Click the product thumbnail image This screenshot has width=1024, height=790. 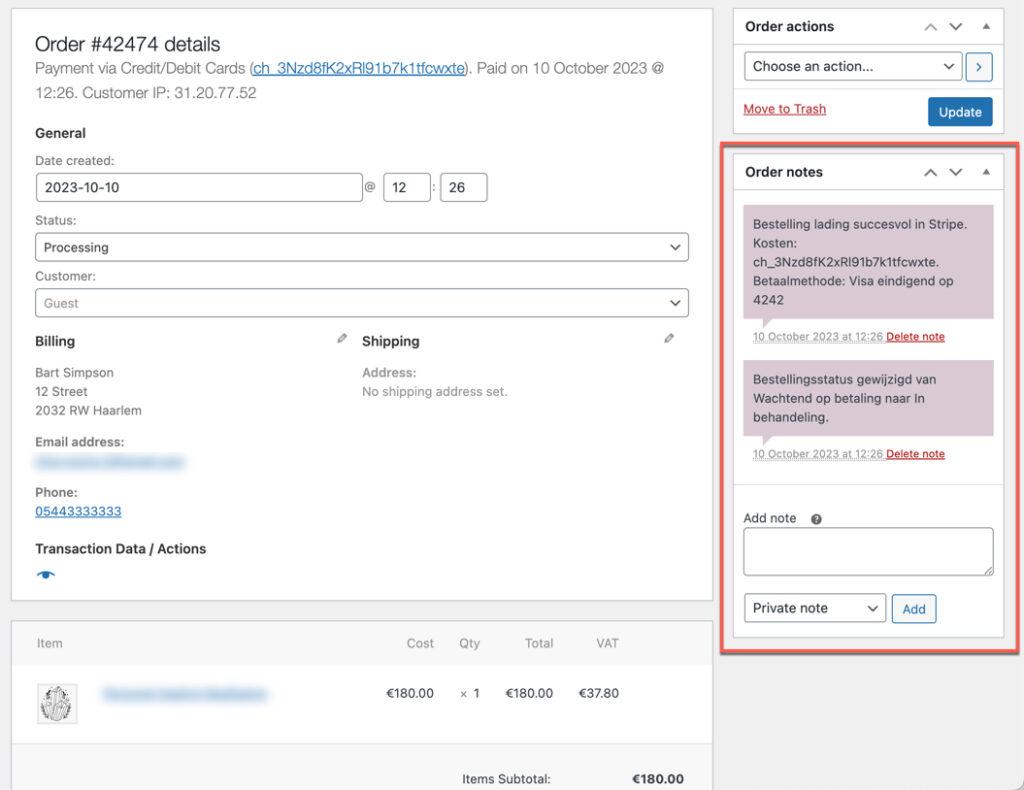pyautogui.click(x=57, y=703)
